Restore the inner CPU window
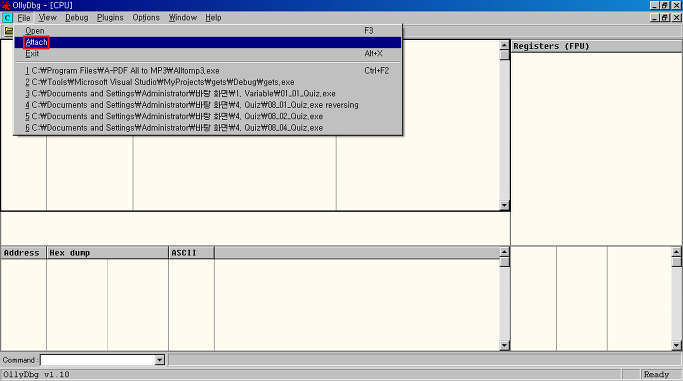This screenshot has width=683, height=381. point(665,17)
